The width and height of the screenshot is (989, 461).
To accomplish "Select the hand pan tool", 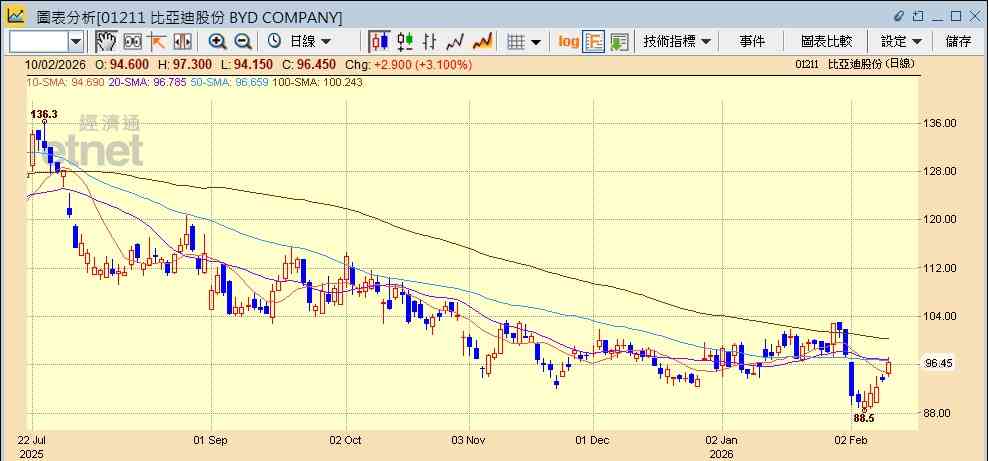I will pos(107,42).
